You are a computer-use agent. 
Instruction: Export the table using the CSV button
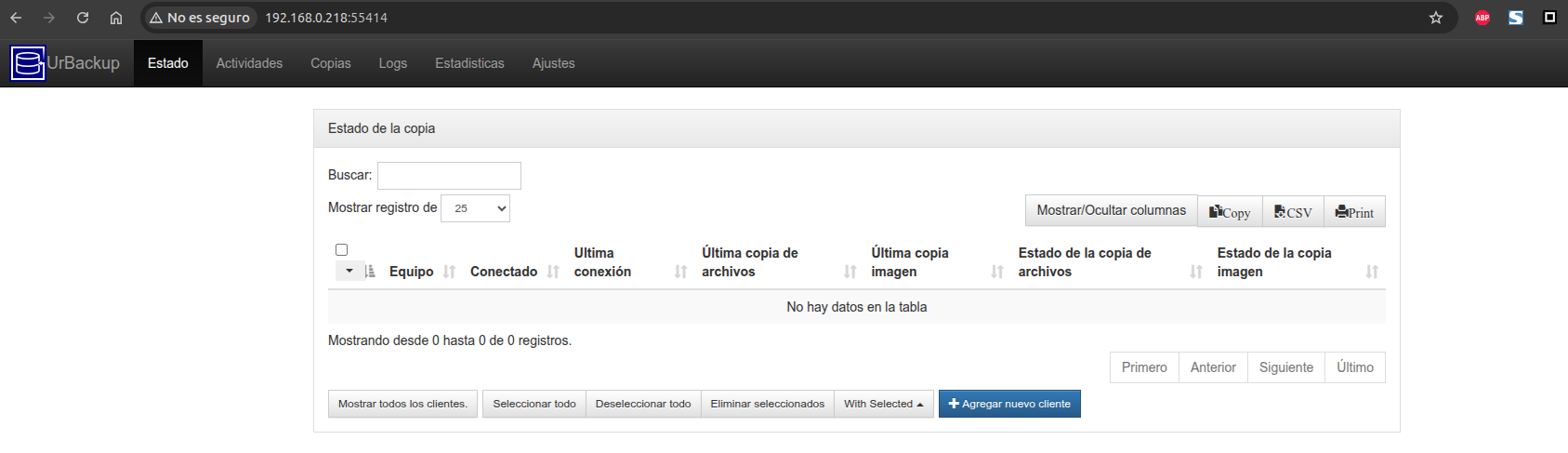pos(1293,212)
